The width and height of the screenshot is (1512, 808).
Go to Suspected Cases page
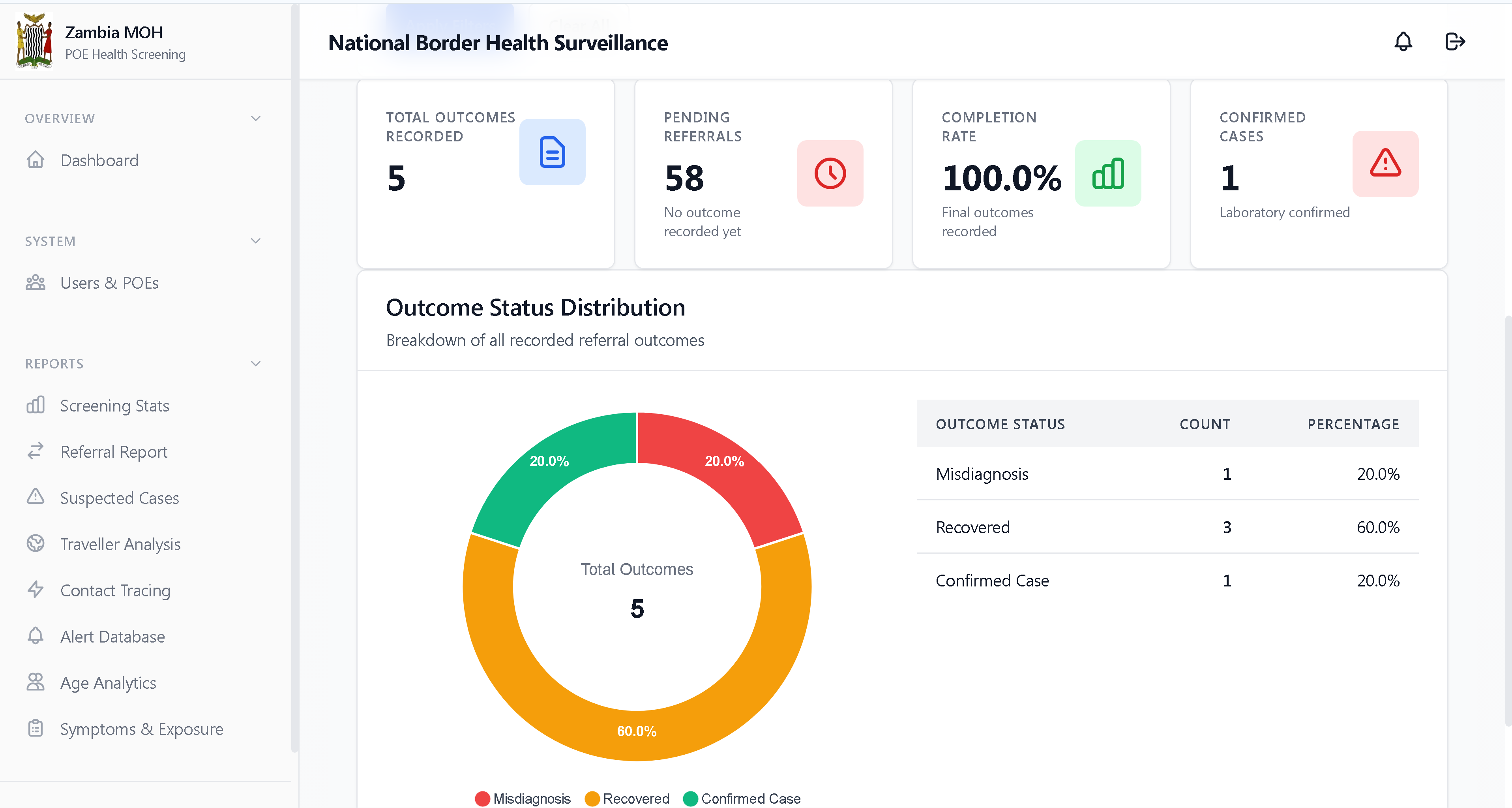tap(120, 498)
